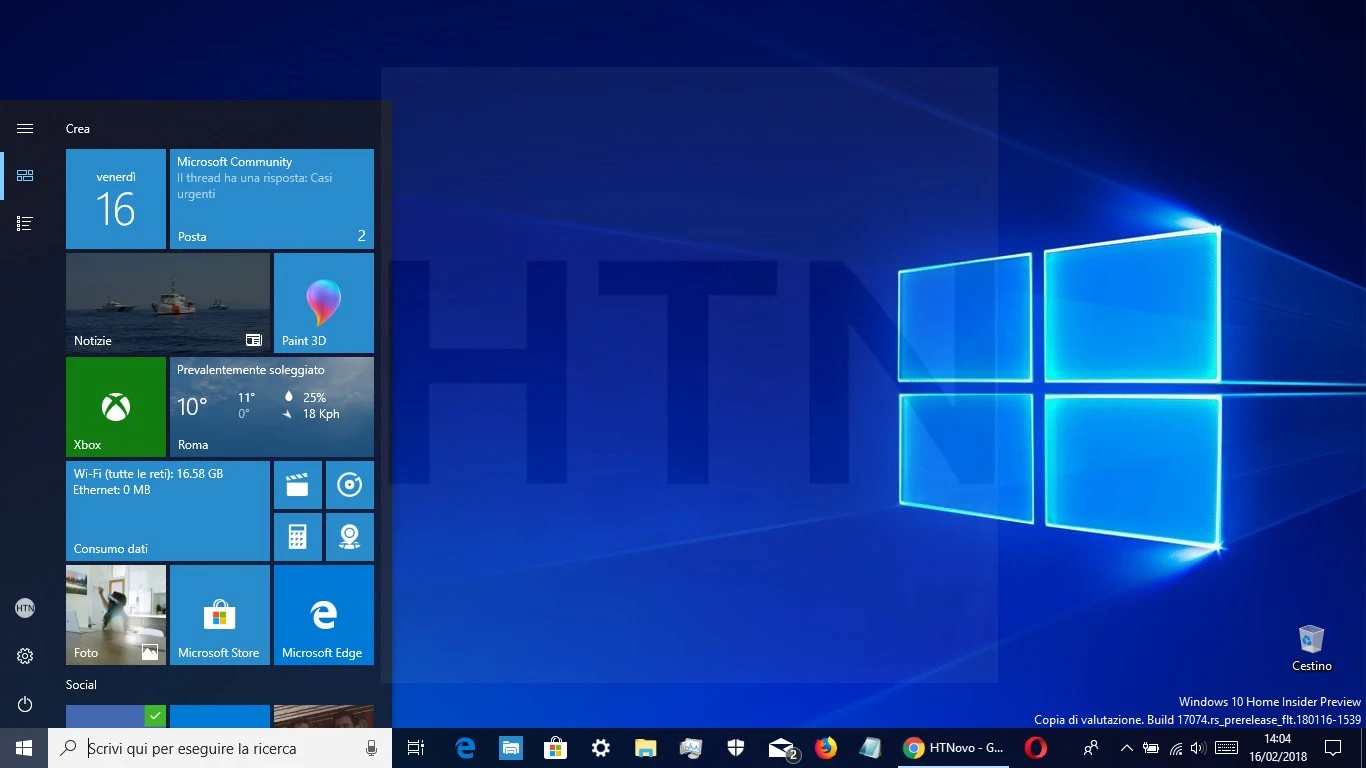Click the Social group heading
1366x768 pixels.
(x=81, y=685)
